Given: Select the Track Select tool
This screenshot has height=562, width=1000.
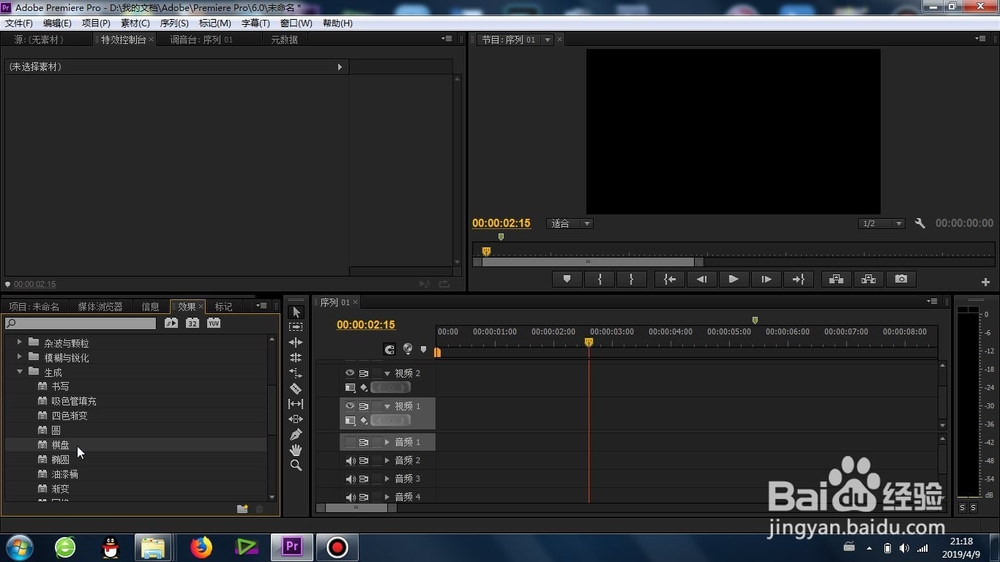Looking at the screenshot, I should click(x=296, y=327).
